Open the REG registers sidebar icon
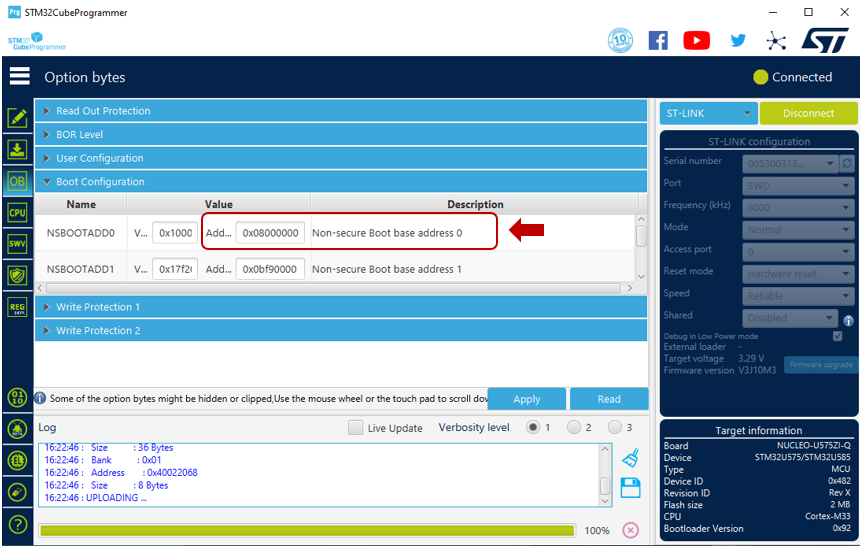Image resolution: width=860 pixels, height=547 pixels. point(17,307)
